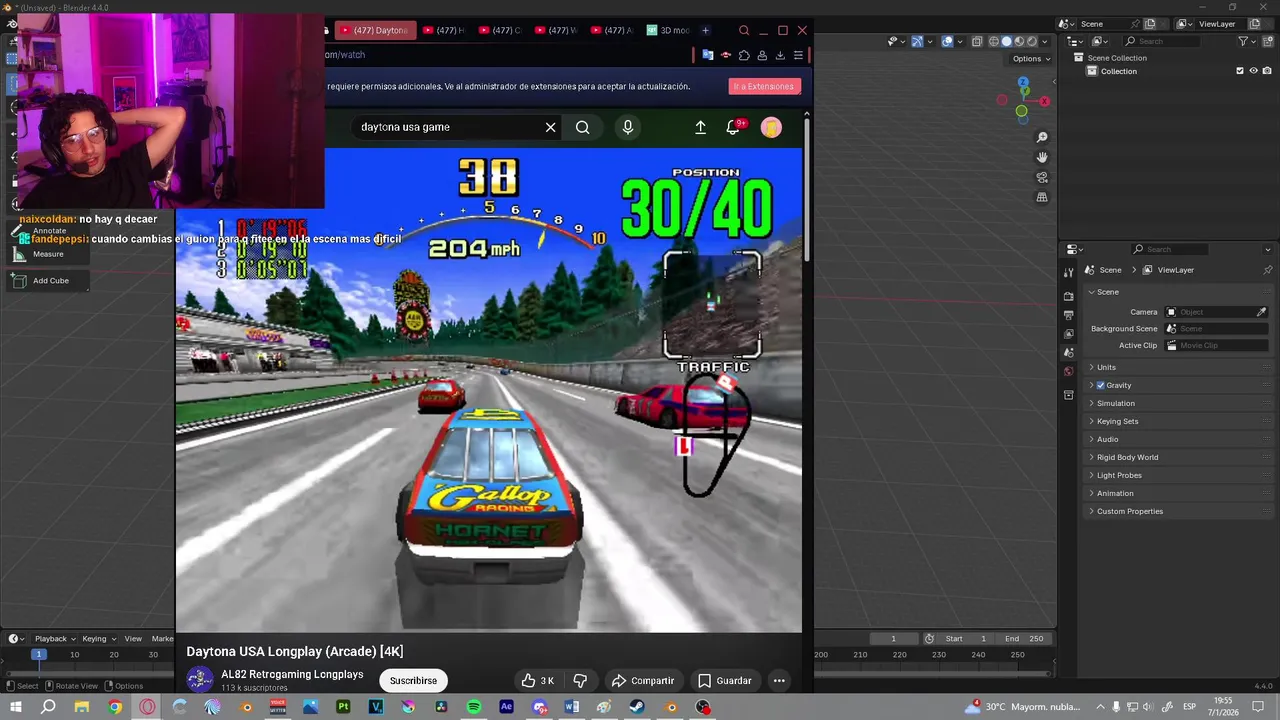Open the timeline Playback menu
The width and height of the screenshot is (1280, 720).
54,638
